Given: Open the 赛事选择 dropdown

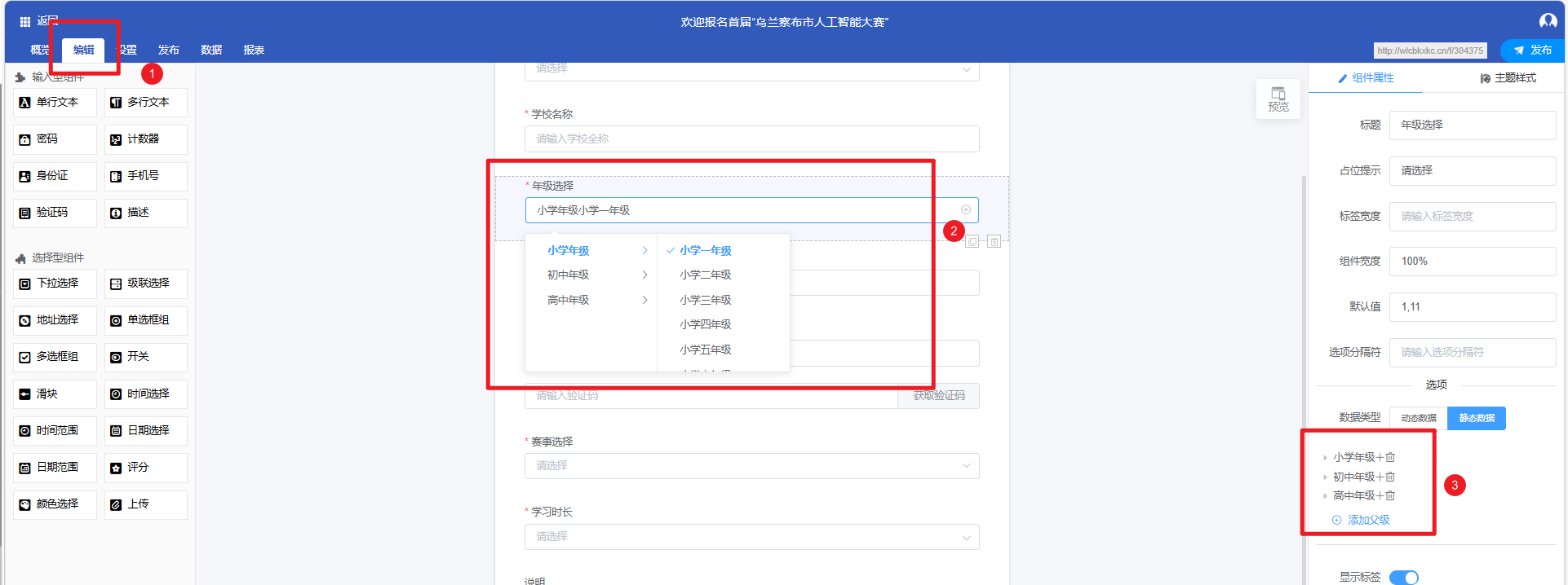Looking at the screenshot, I should click(751, 466).
